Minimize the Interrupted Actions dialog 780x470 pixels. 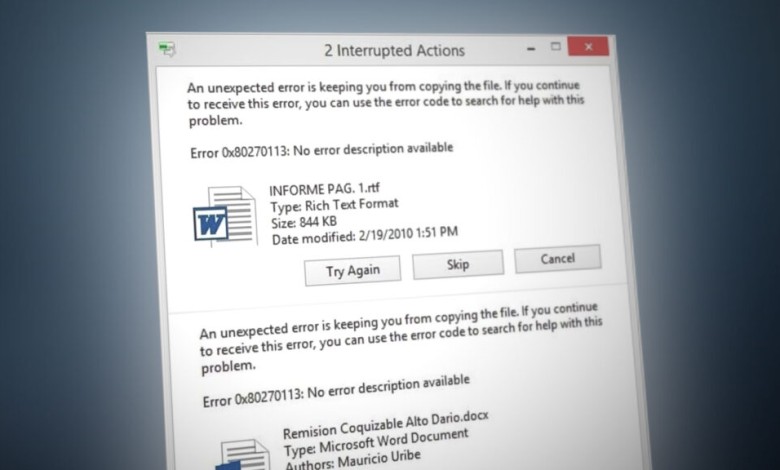point(531,49)
